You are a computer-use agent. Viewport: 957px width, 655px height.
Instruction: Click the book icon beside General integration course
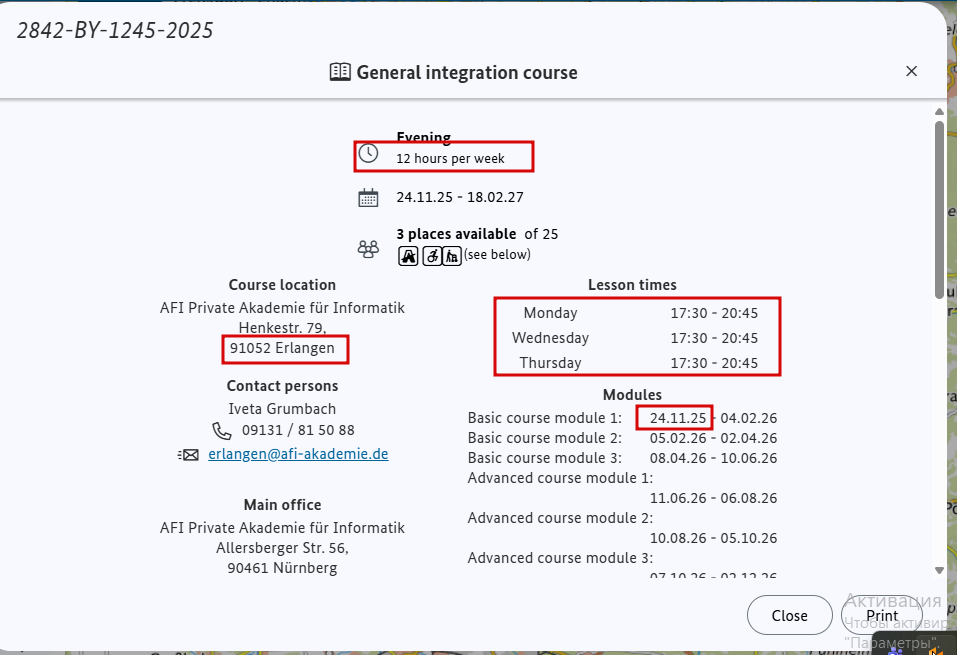pos(340,72)
